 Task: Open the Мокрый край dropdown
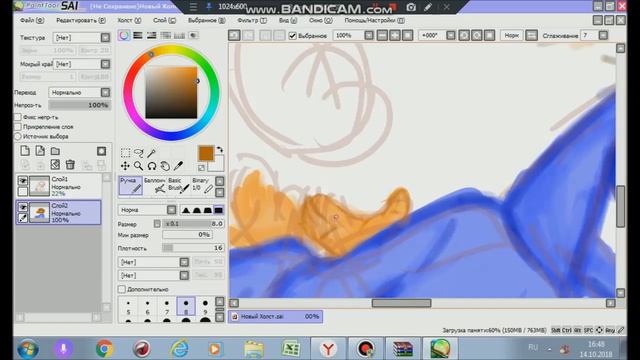[105, 64]
